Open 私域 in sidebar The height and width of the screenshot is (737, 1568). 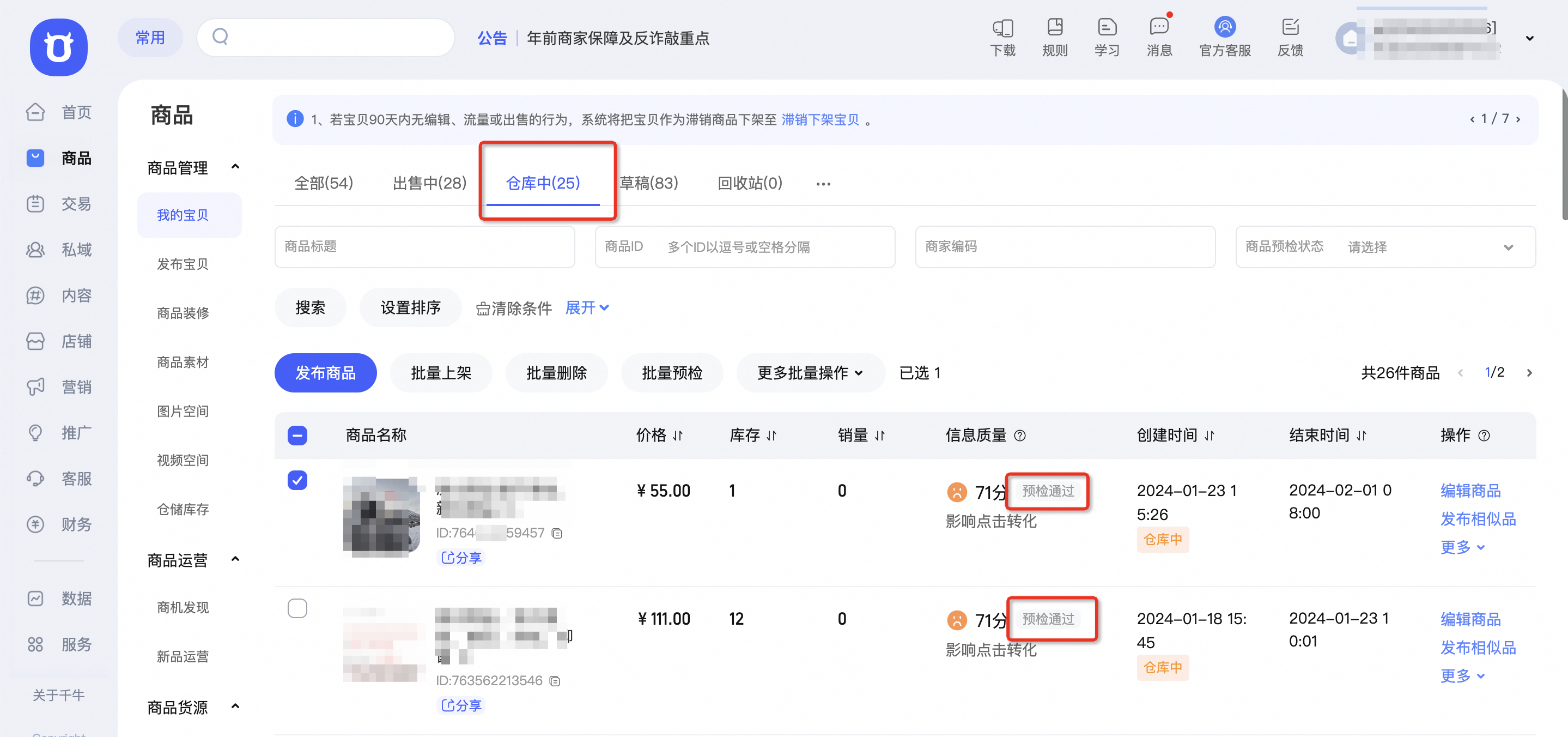click(59, 249)
